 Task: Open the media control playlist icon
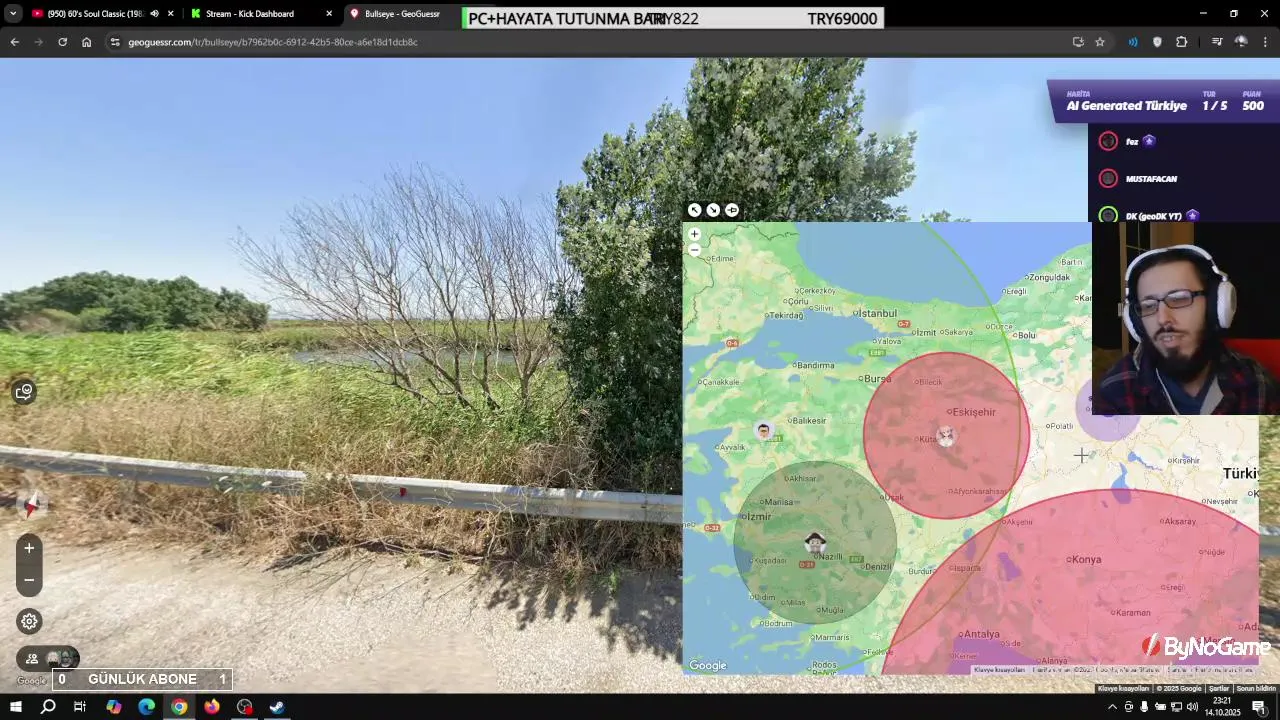[1217, 42]
